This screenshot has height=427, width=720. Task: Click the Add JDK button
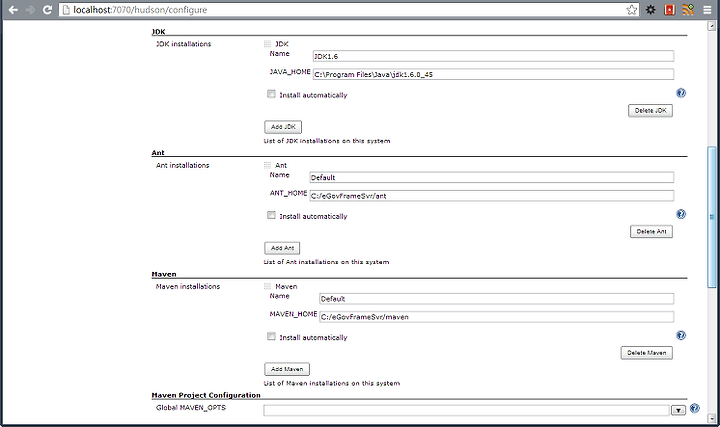(283, 127)
